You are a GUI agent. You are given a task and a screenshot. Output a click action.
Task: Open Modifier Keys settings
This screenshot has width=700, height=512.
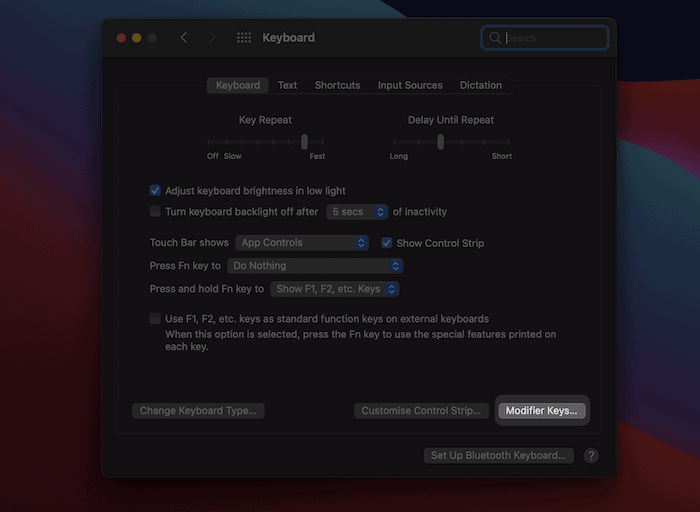point(542,411)
